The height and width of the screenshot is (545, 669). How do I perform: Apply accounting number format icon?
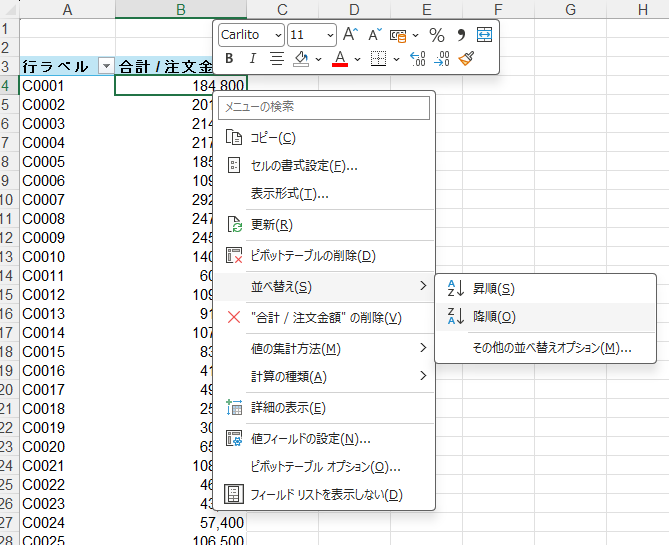click(x=398, y=35)
